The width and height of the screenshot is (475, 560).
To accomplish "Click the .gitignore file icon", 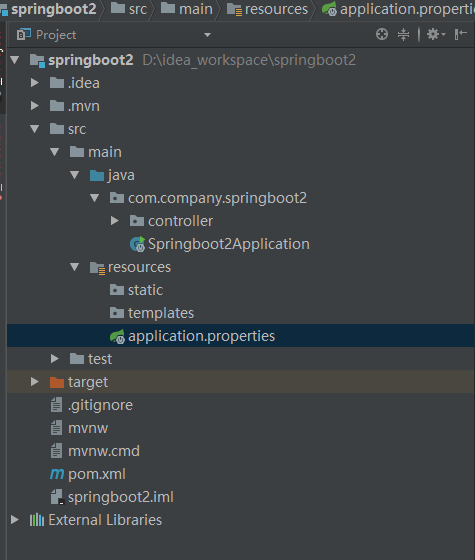I will 56,405.
